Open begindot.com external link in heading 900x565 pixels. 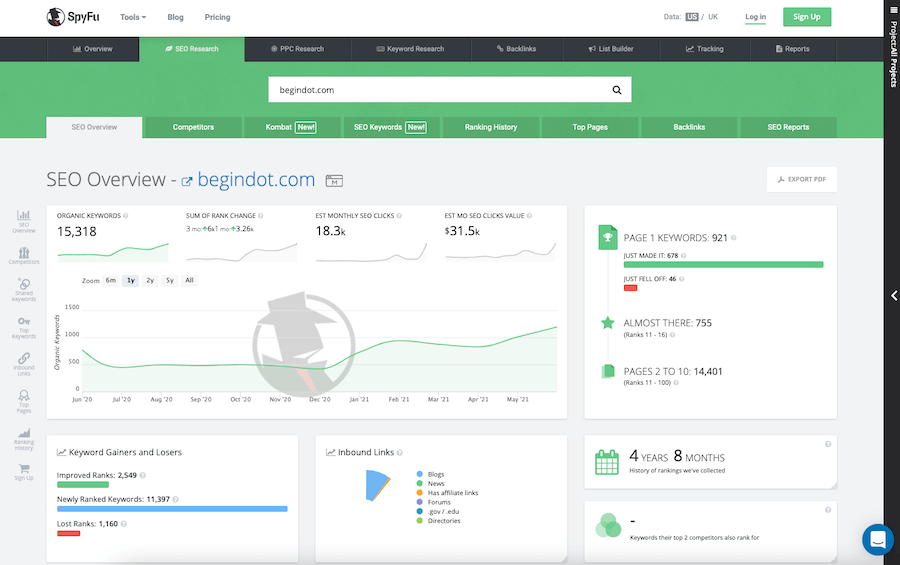pos(249,180)
